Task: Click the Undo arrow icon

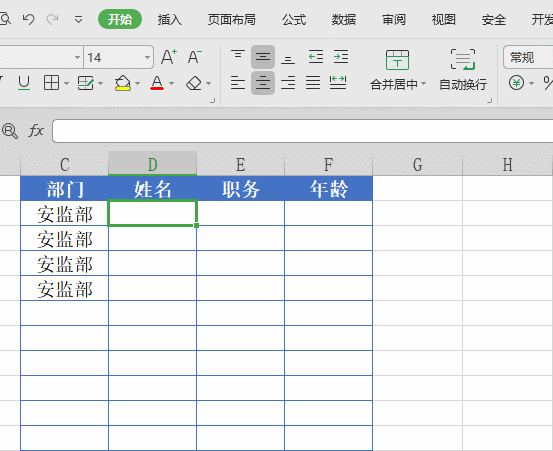Action: pyautogui.click(x=28, y=19)
